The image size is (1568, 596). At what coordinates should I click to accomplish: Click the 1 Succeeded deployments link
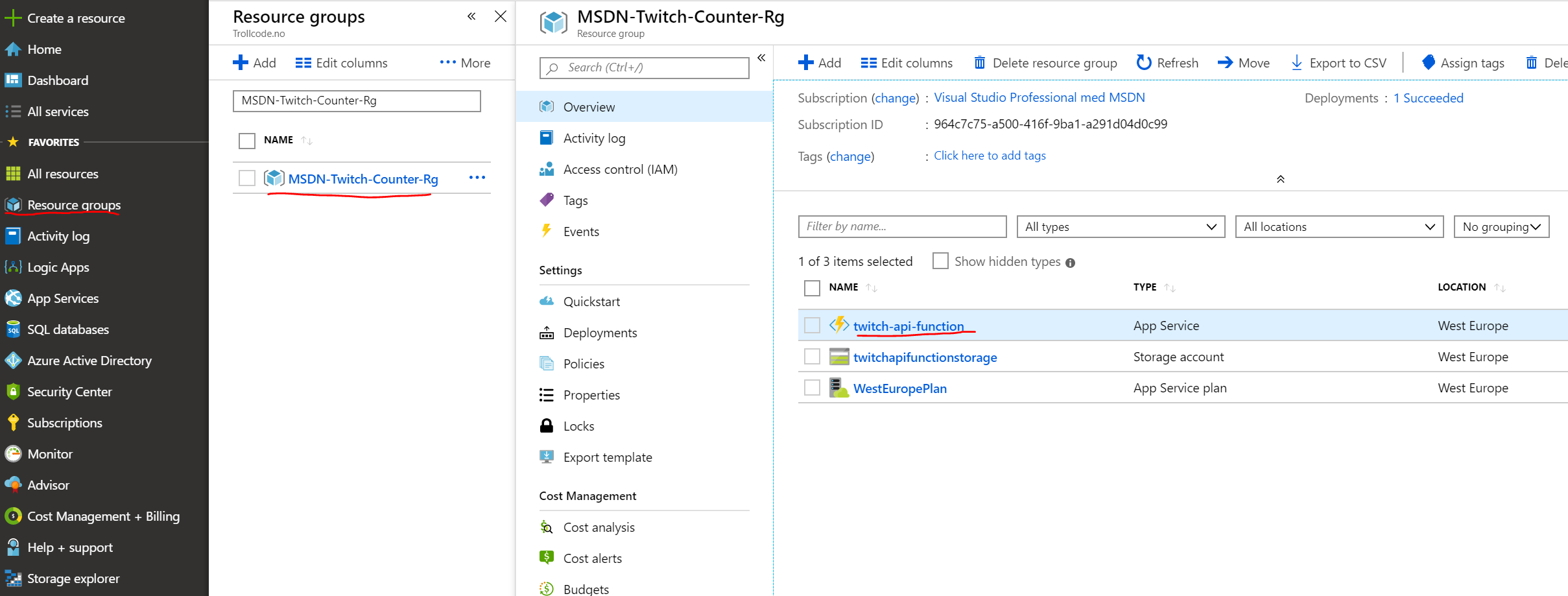tap(1429, 98)
